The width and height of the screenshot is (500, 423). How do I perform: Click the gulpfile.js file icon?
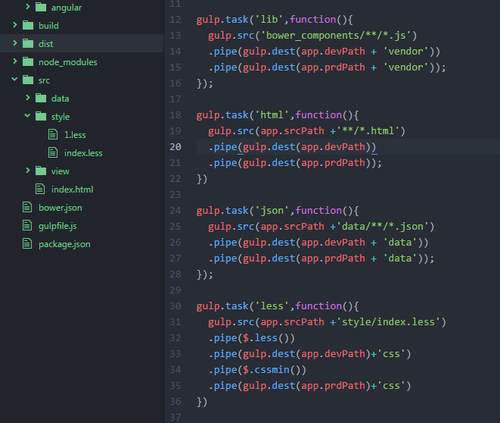[27, 226]
